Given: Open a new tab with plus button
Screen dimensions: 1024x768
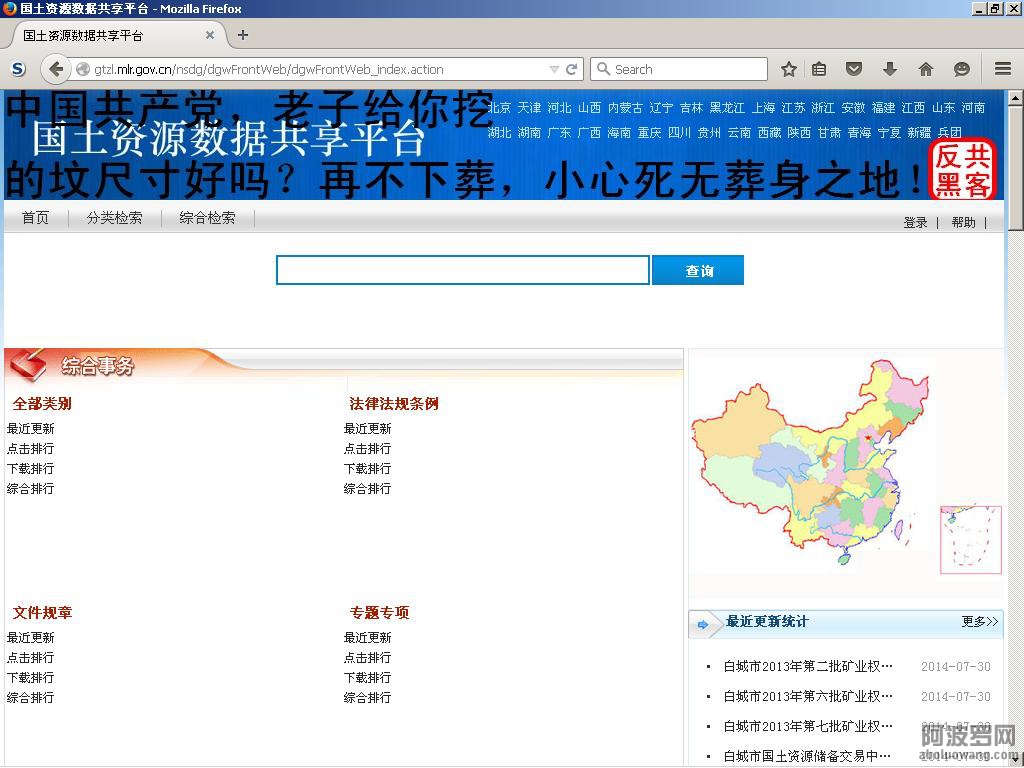Looking at the screenshot, I should (243, 35).
